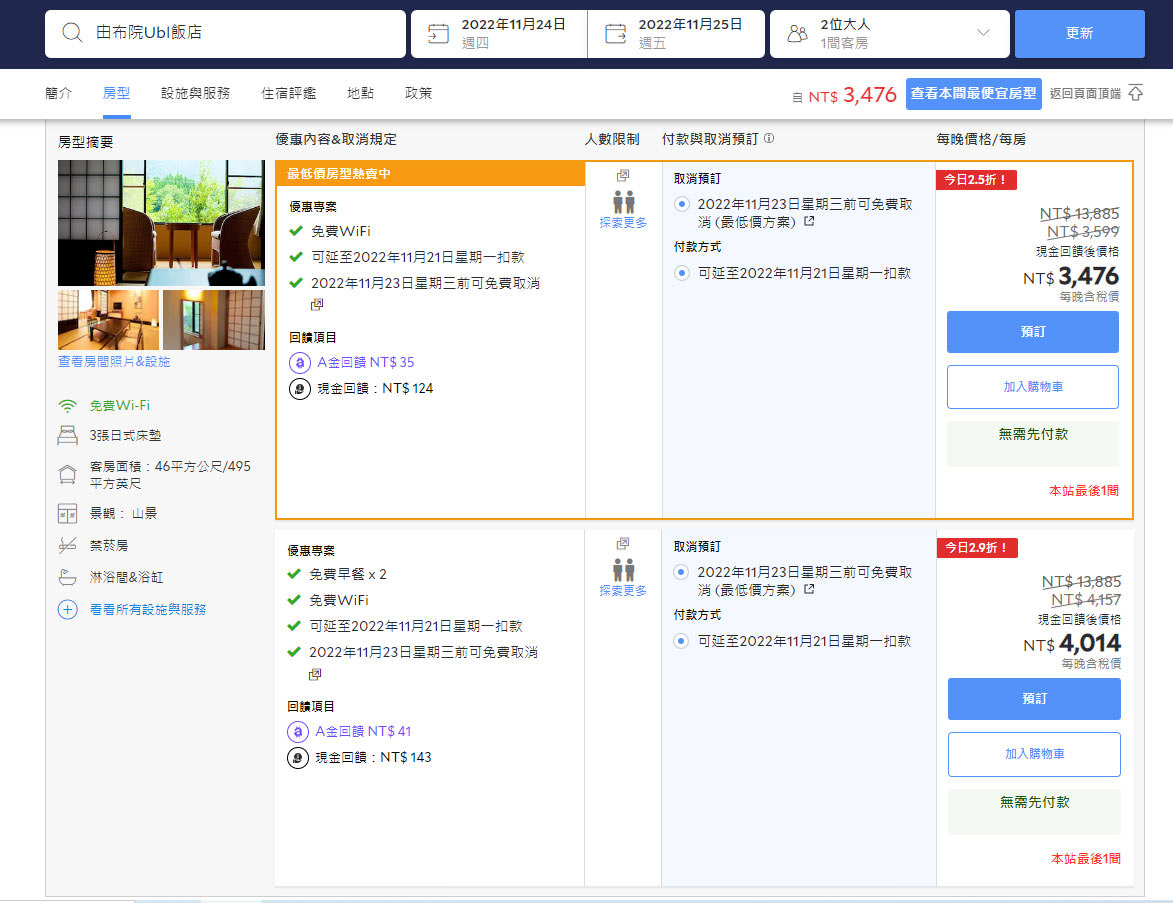1173x903 pixels.
Task: Click the large room photo thumbnail
Action: [160, 223]
